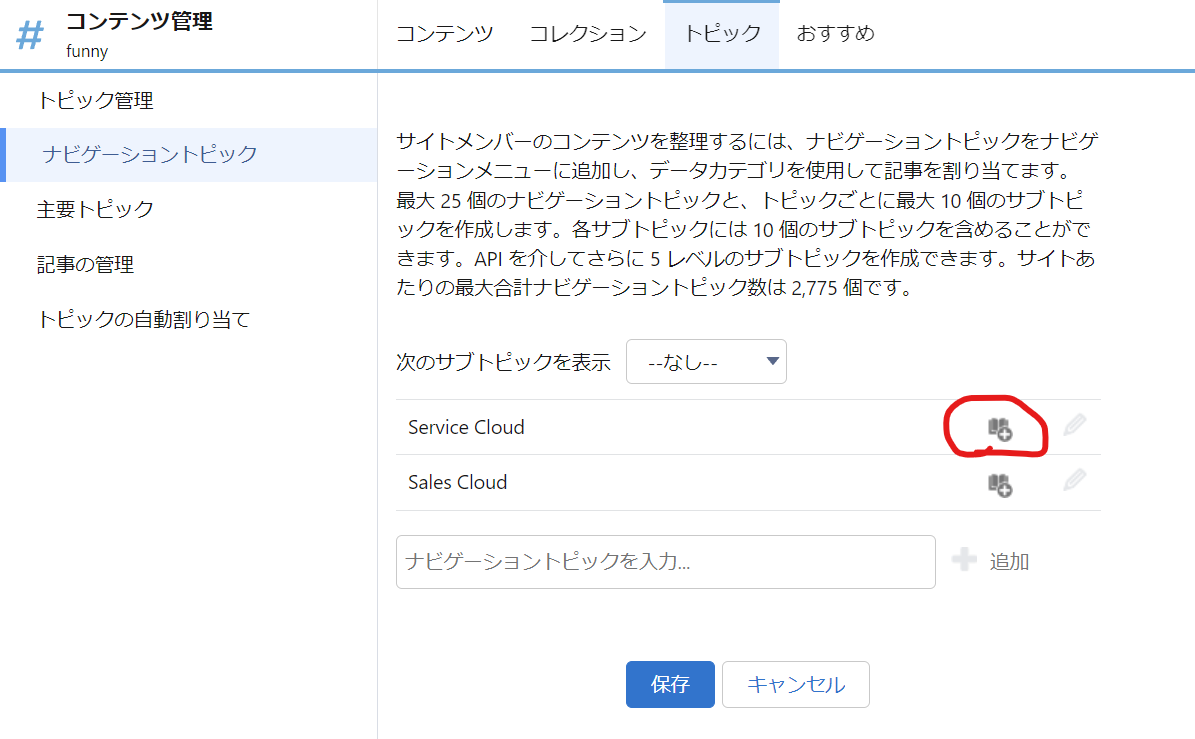Click the add-article icon for Service Cloud
The image size is (1195, 739).
(x=1000, y=429)
